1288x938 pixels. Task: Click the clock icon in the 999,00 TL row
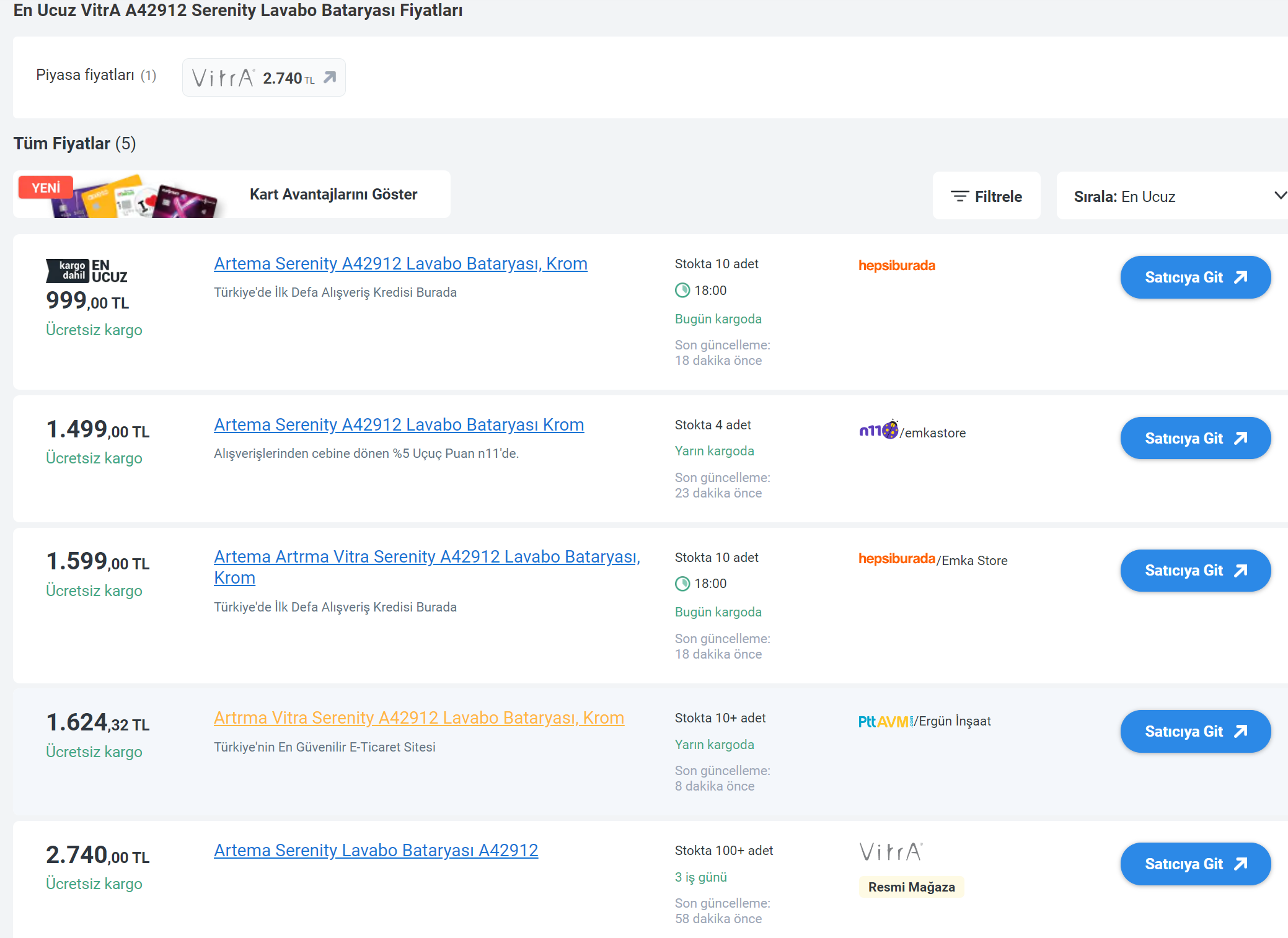click(682, 290)
